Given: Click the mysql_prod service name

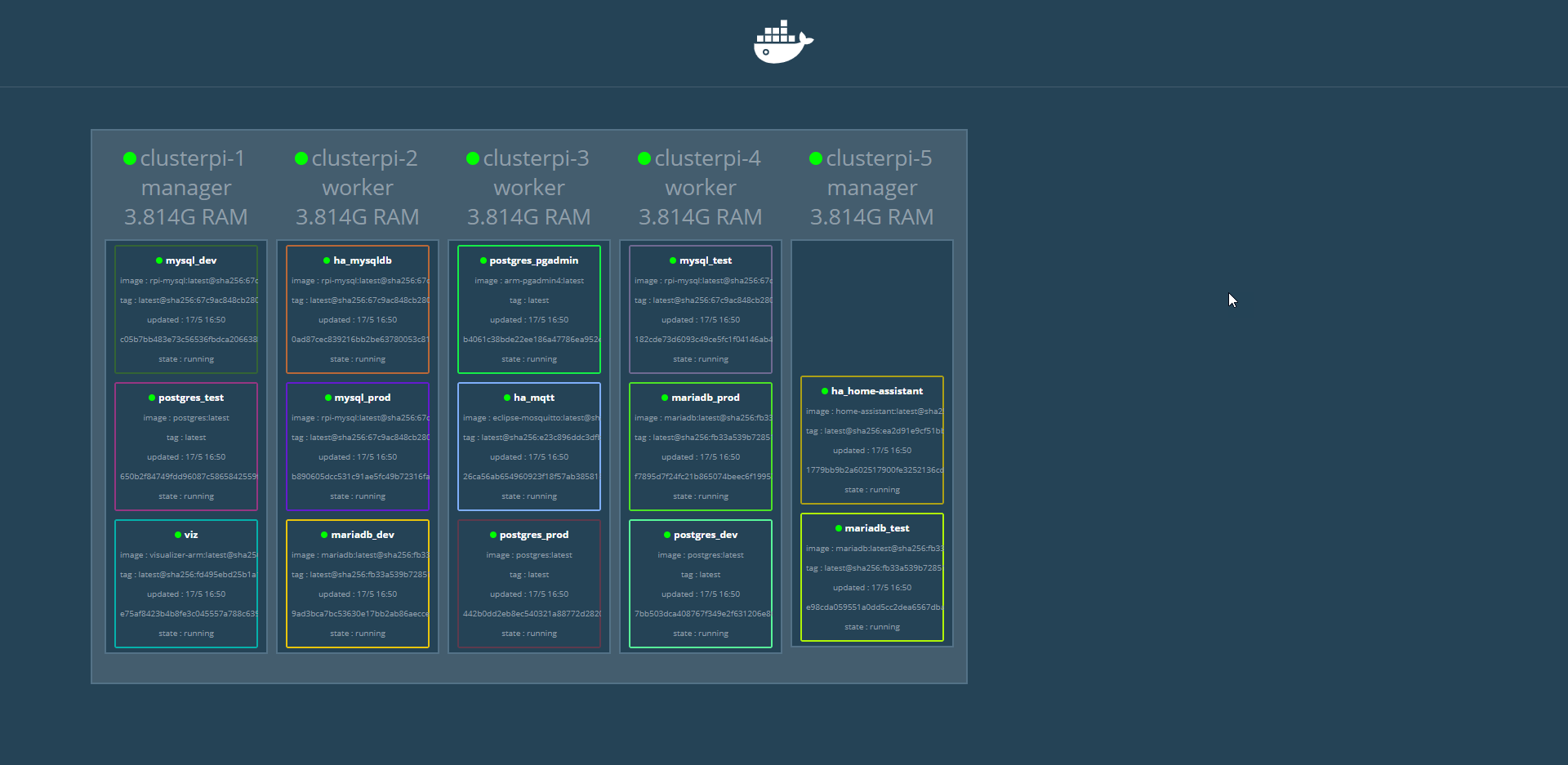Looking at the screenshot, I should coord(363,398).
